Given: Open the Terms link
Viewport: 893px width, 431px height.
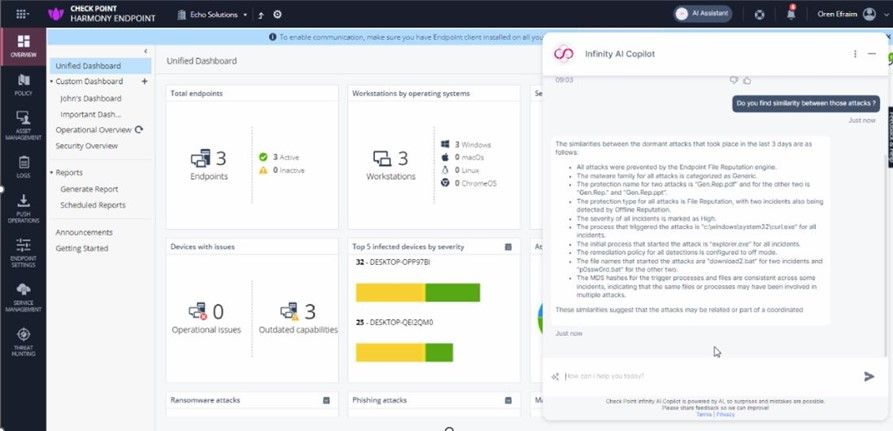Looking at the screenshot, I should pyautogui.click(x=704, y=414).
